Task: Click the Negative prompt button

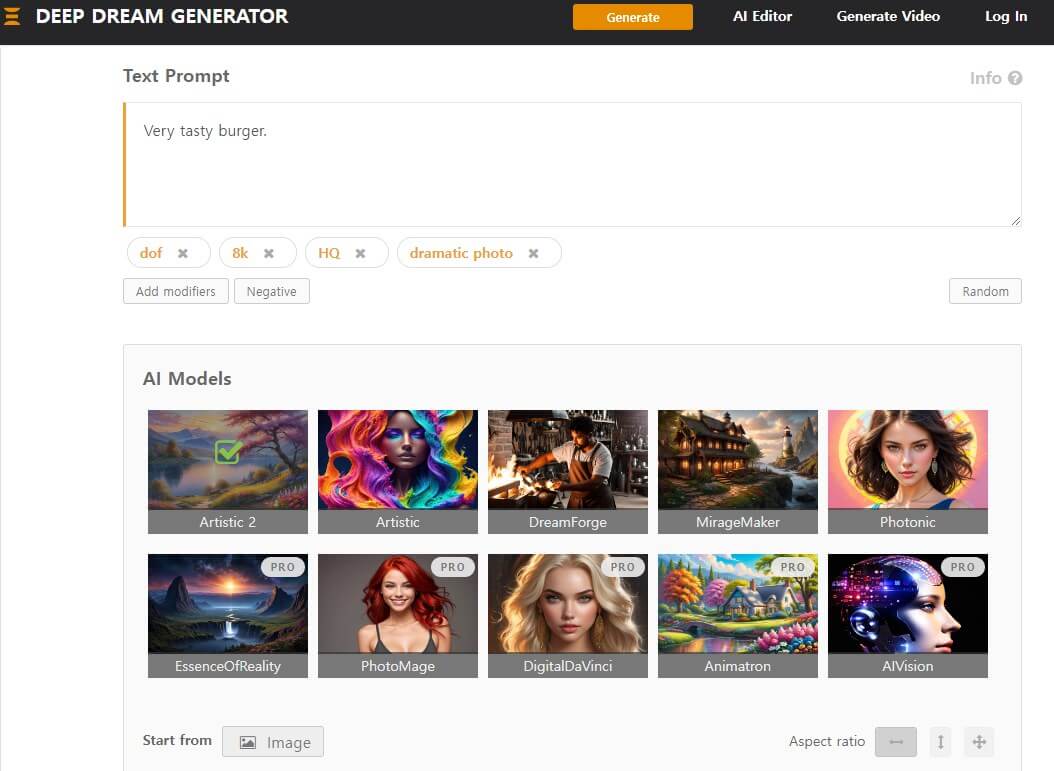Action: [272, 291]
